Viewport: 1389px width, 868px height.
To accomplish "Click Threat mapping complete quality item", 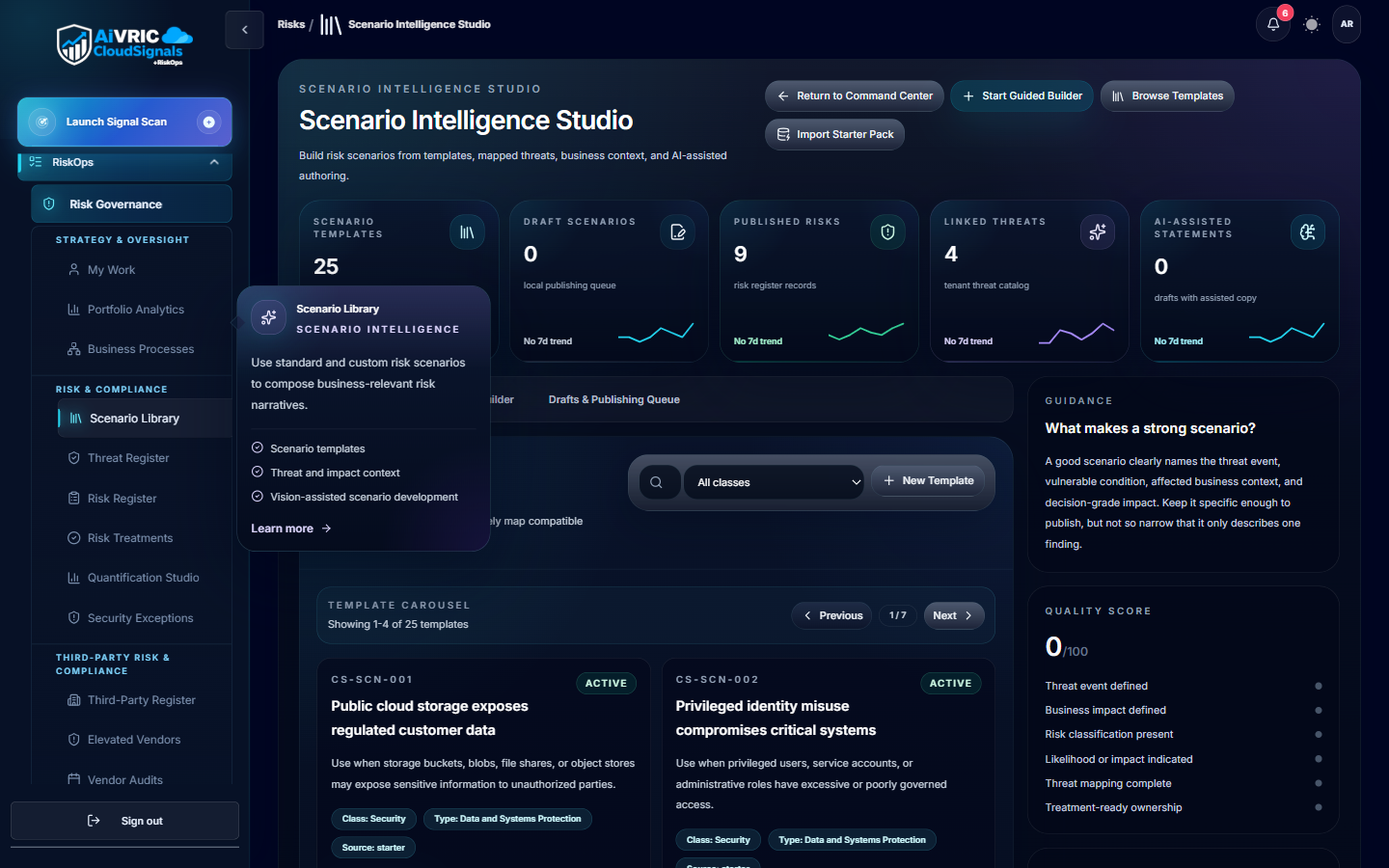I will 1183,783.
